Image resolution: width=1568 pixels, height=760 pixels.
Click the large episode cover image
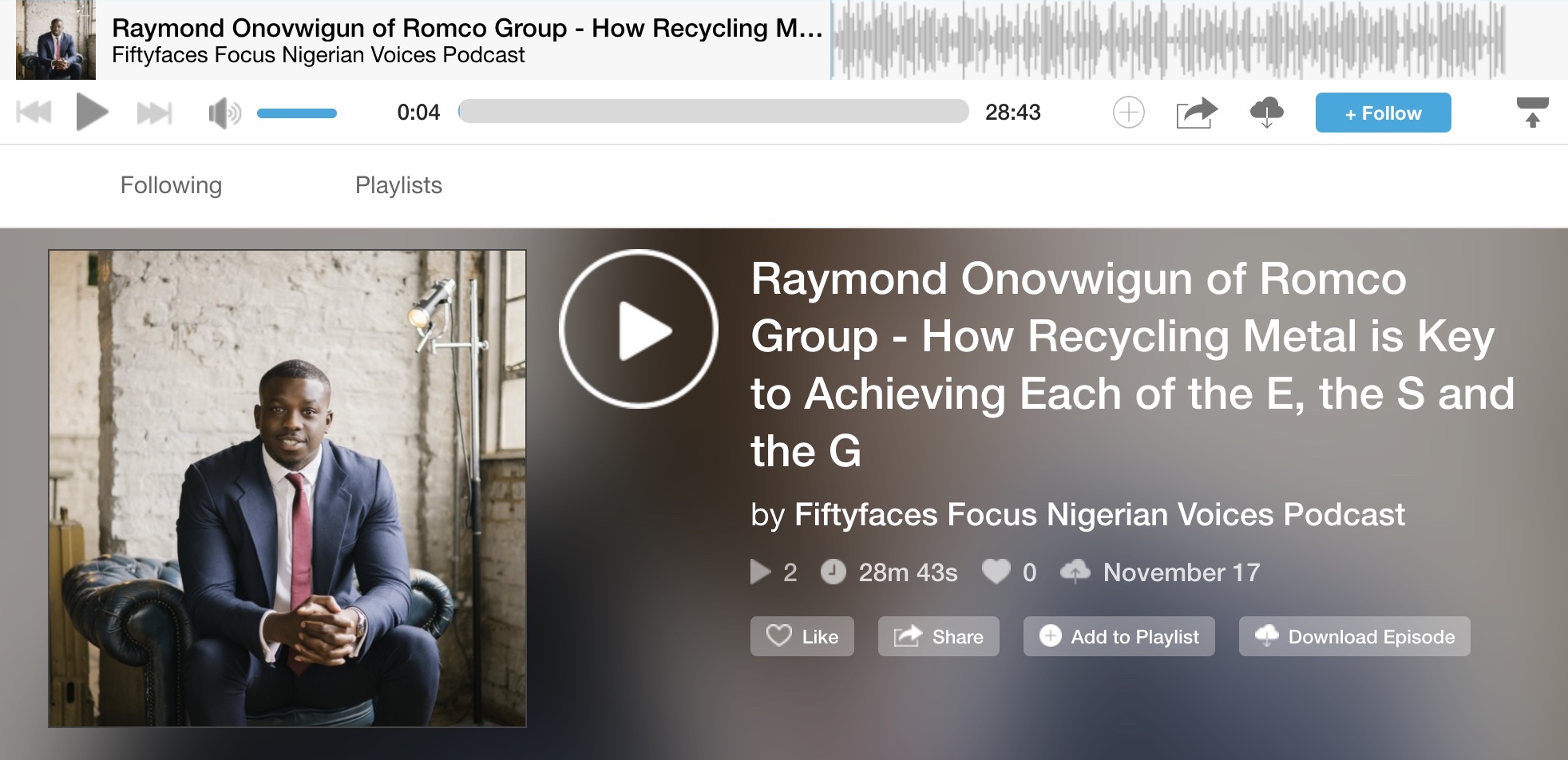(x=287, y=489)
